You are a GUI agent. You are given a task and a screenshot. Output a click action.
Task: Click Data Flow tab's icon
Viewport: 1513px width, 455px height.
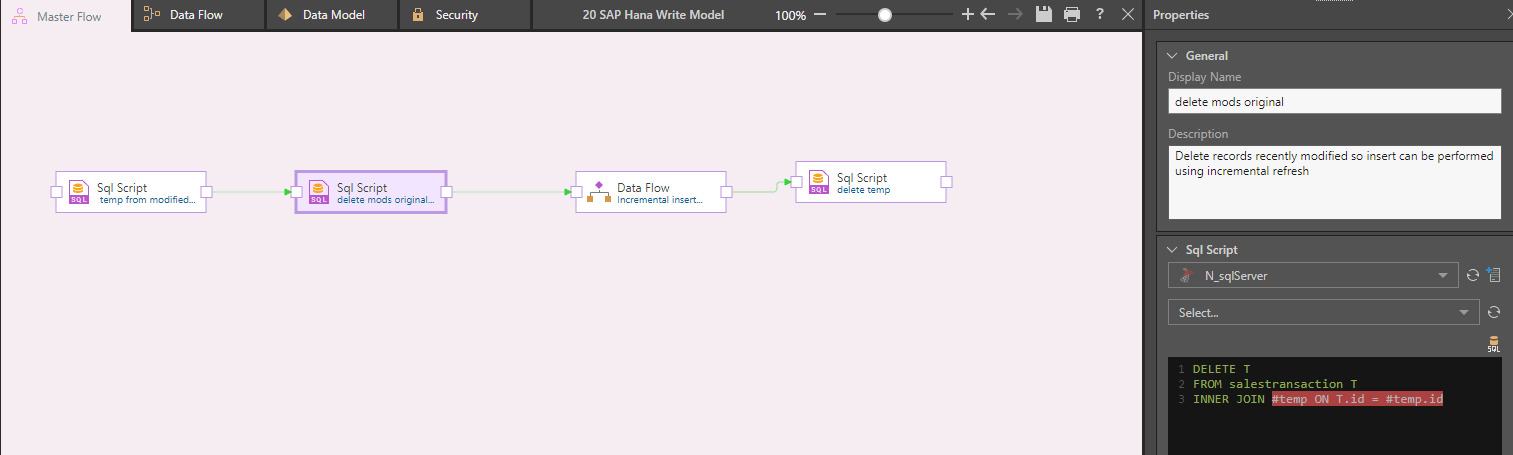tap(151, 14)
